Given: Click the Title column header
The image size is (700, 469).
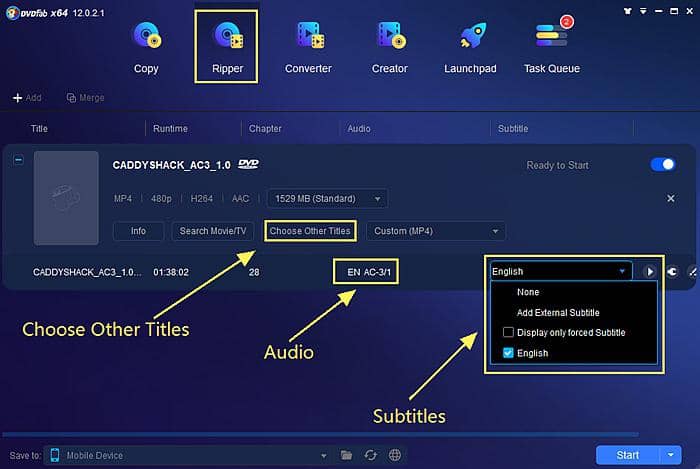Looking at the screenshot, I should click(x=39, y=129).
